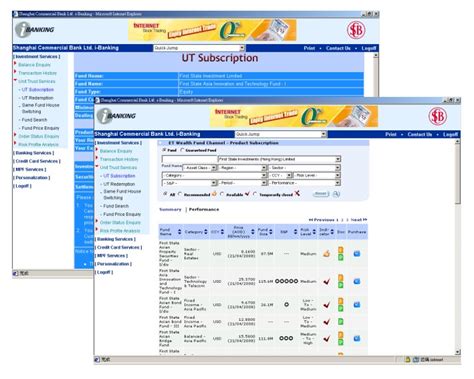Open the Period dropdown
474x379 pixels.
point(242,183)
